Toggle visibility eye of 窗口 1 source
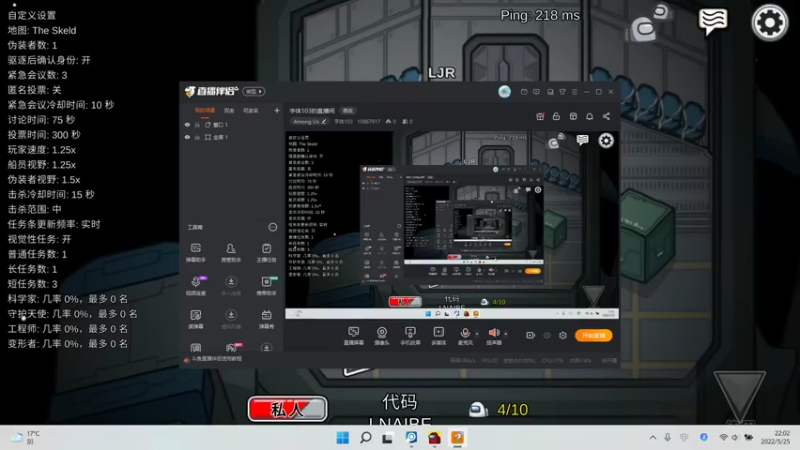Viewport: 800px width, 450px height. click(187, 124)
